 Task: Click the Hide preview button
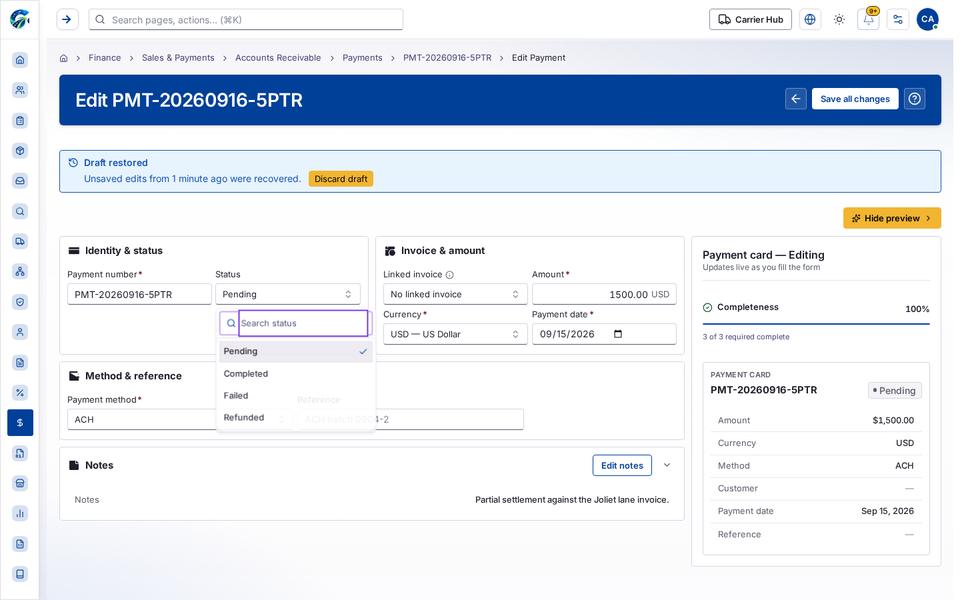pos(891,218)
